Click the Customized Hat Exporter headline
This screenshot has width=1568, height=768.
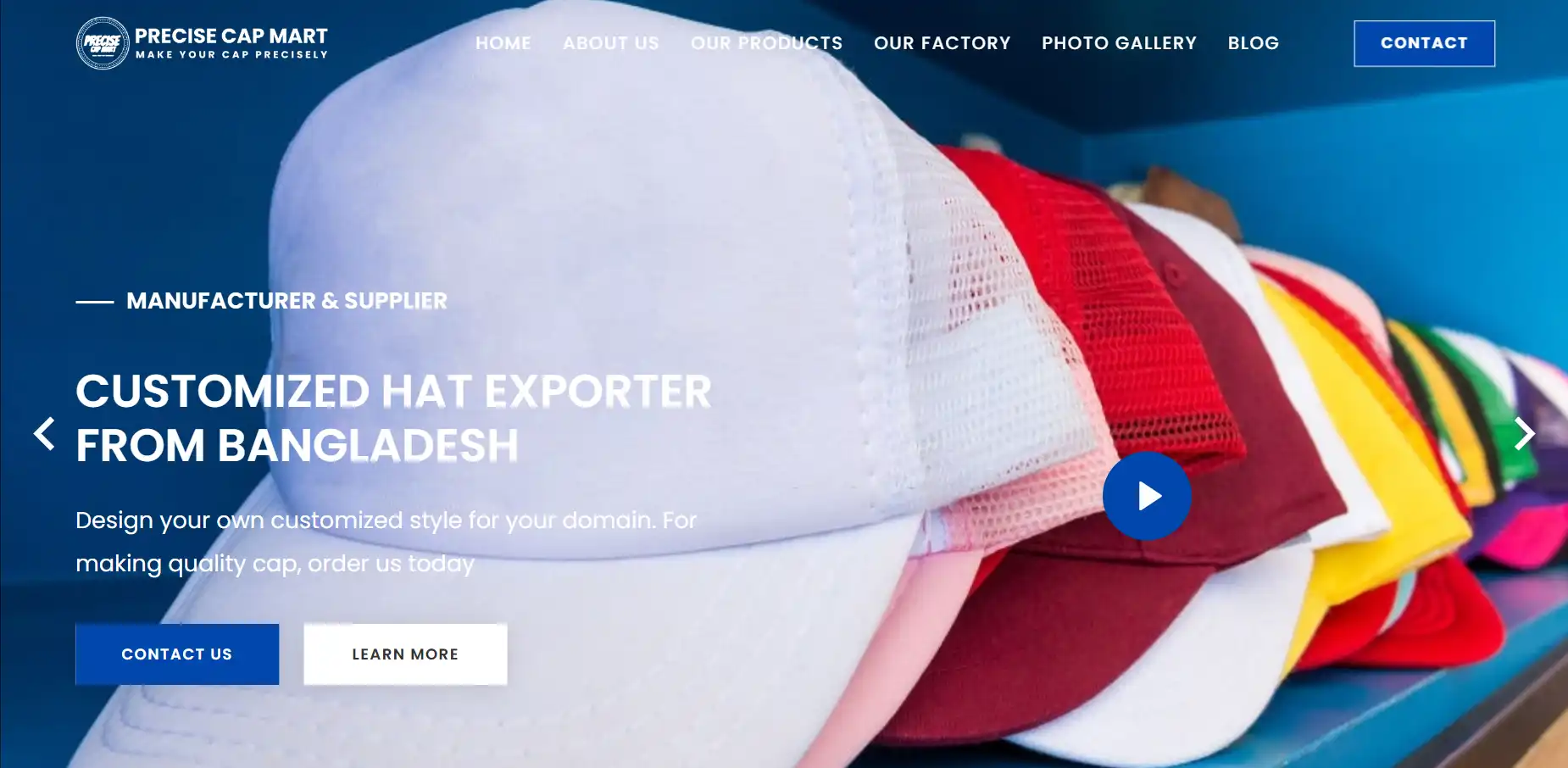point(393,418)
